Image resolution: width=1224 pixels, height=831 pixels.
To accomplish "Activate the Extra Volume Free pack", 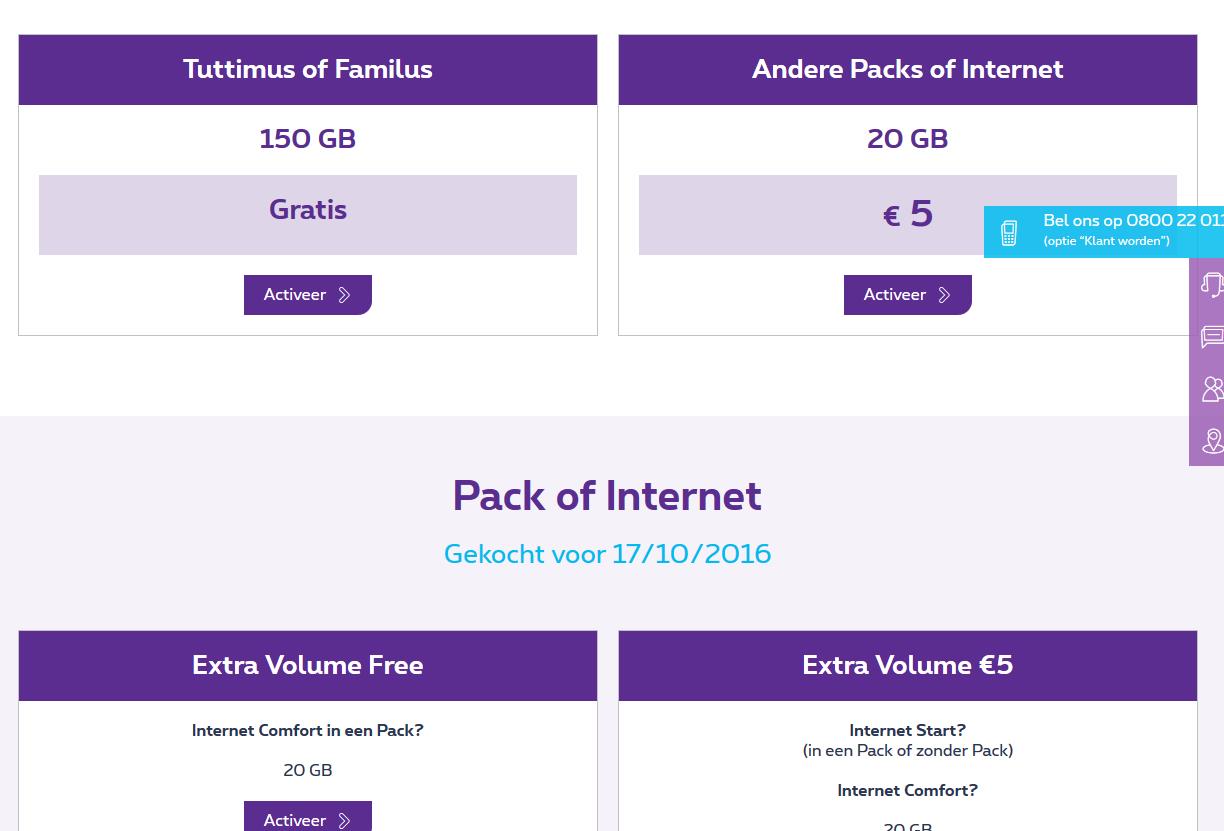I will pos(307,819).
